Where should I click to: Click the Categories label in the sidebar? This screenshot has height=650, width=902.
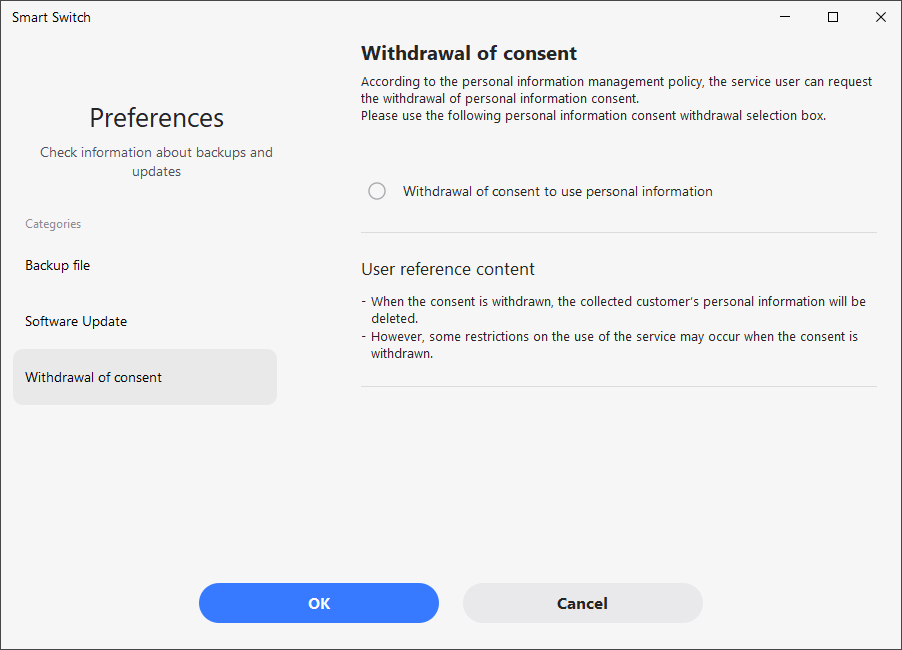pyautogui.click(x=53, y=224)
